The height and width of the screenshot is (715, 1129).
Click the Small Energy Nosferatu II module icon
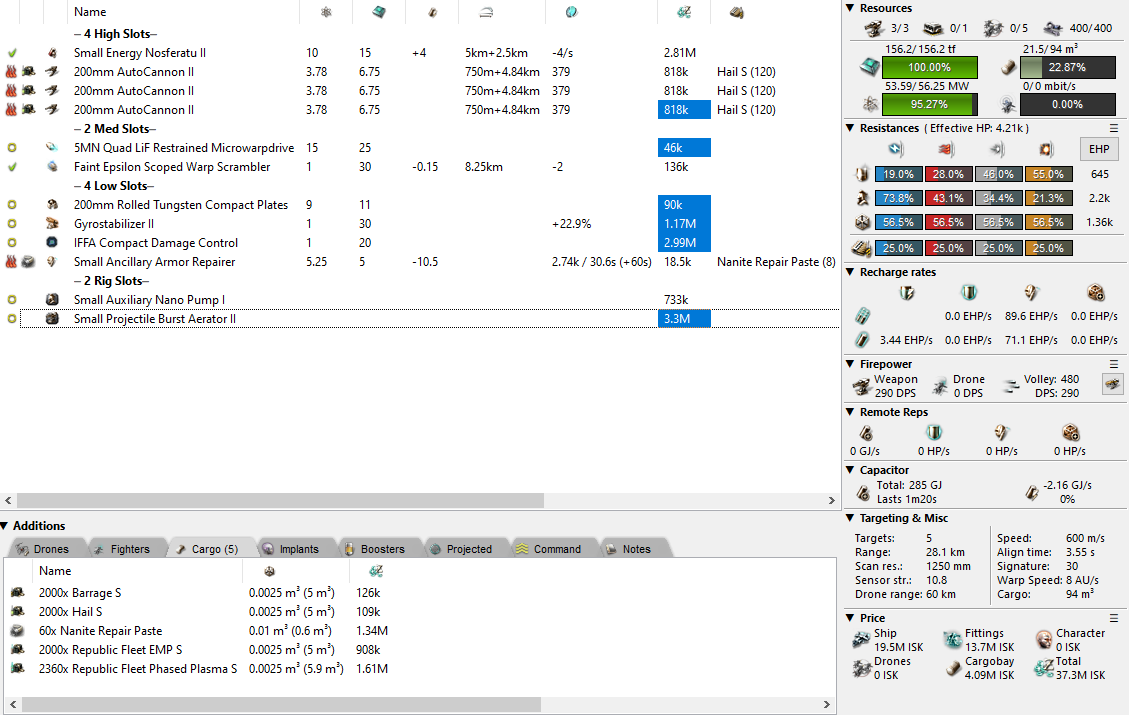coord(52,53)
